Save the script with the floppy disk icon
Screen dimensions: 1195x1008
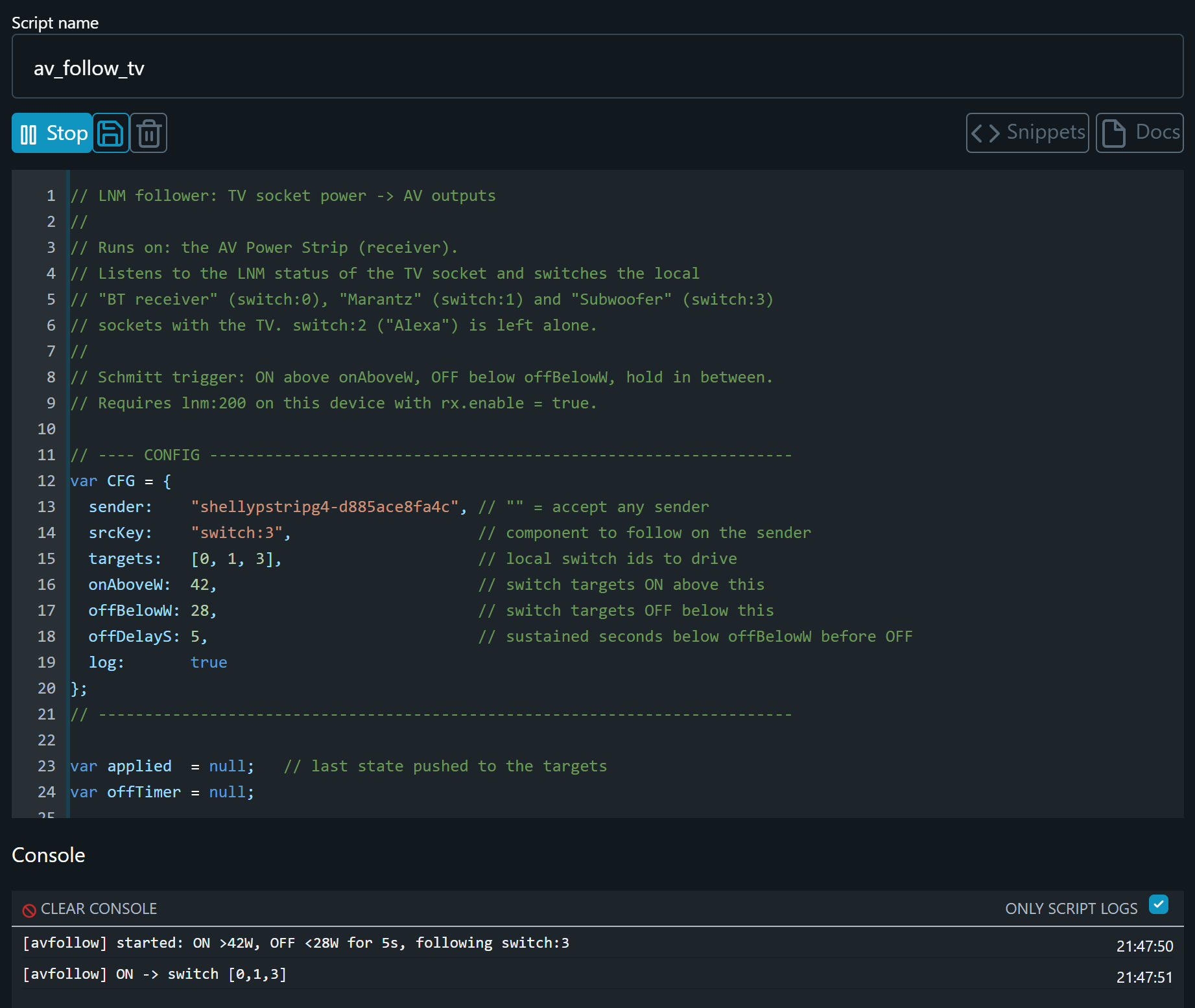(111, 133)
